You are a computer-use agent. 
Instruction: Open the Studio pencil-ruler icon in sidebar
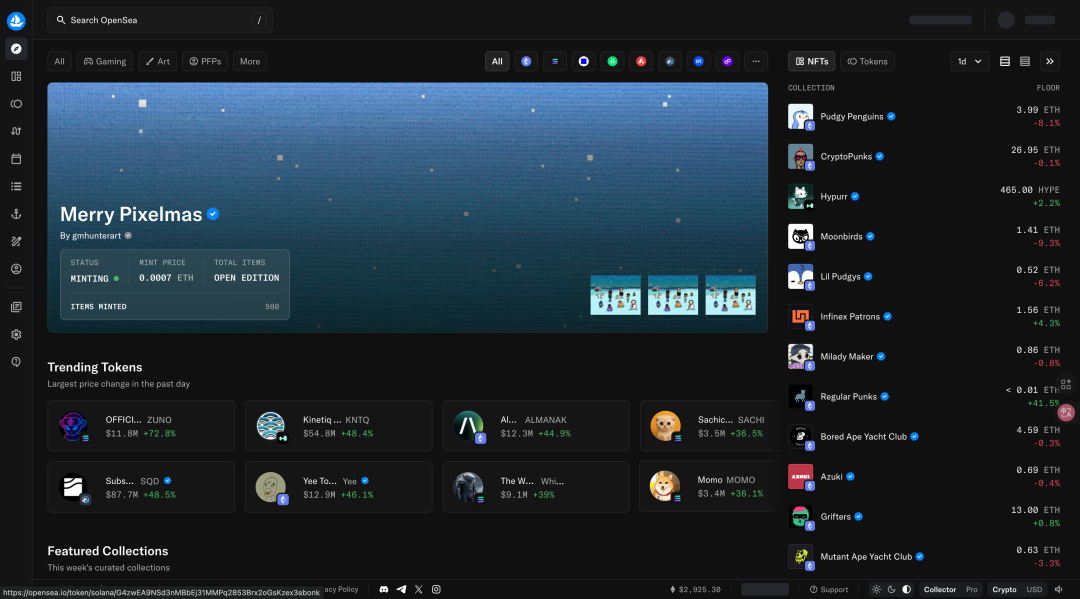click(16, 242)
